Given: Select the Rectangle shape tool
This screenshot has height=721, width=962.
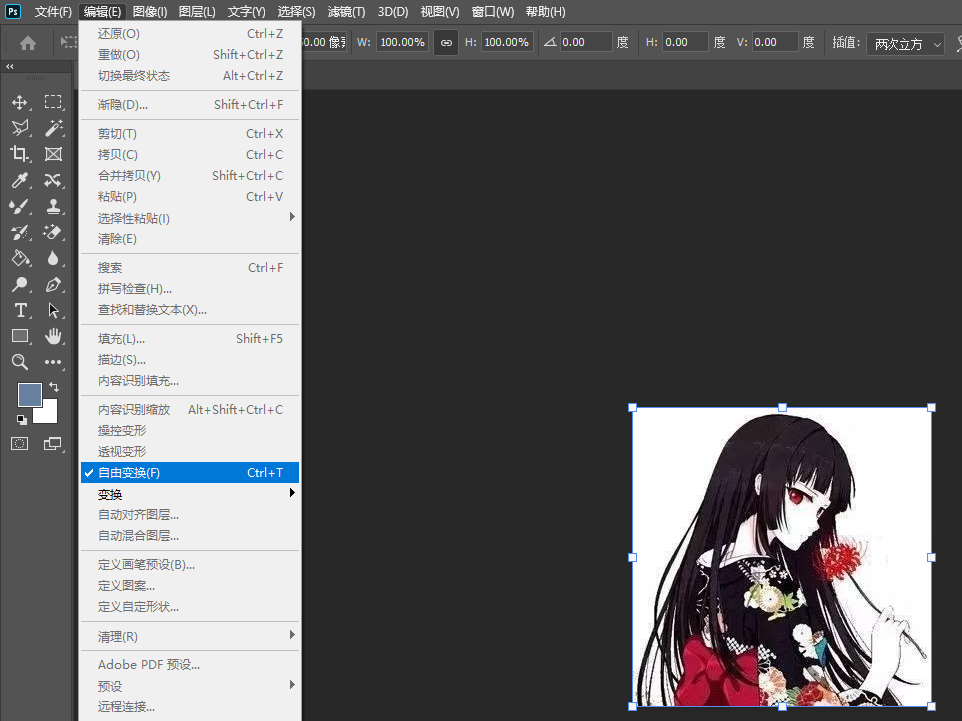Looking at the screenshot, I should click(20, 336).
